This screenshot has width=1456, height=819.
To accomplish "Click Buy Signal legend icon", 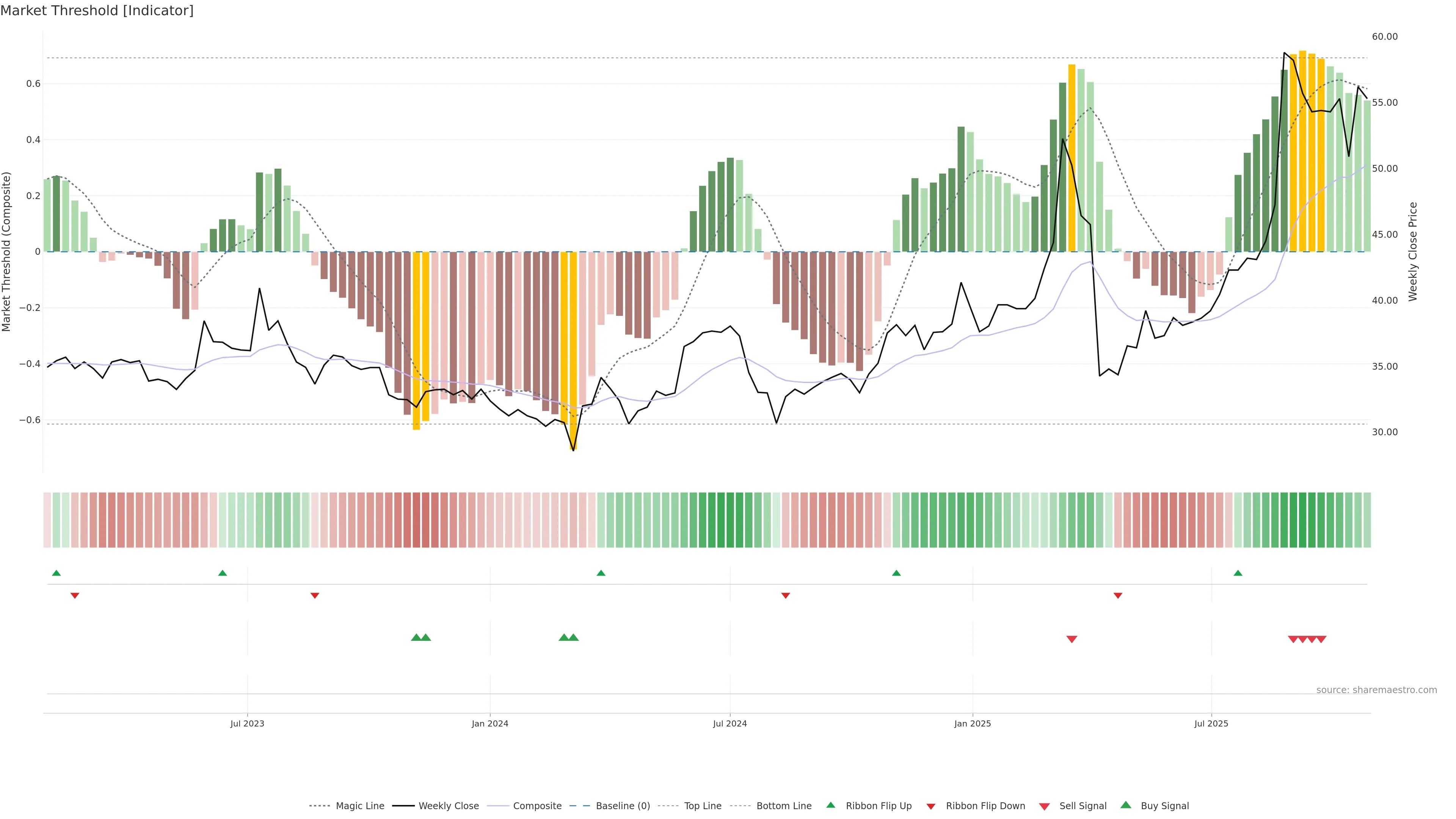I will pos(1126,805).
